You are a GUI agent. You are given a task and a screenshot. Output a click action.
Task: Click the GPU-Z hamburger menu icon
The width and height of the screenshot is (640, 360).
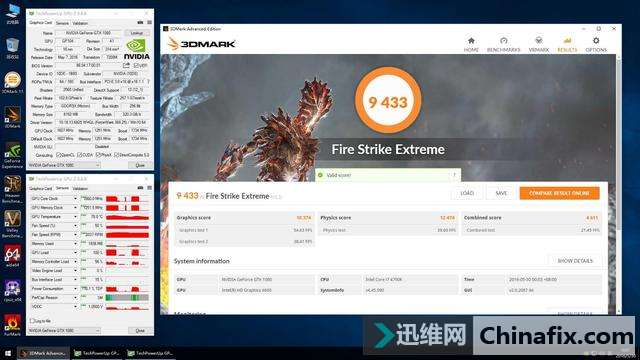149,22
